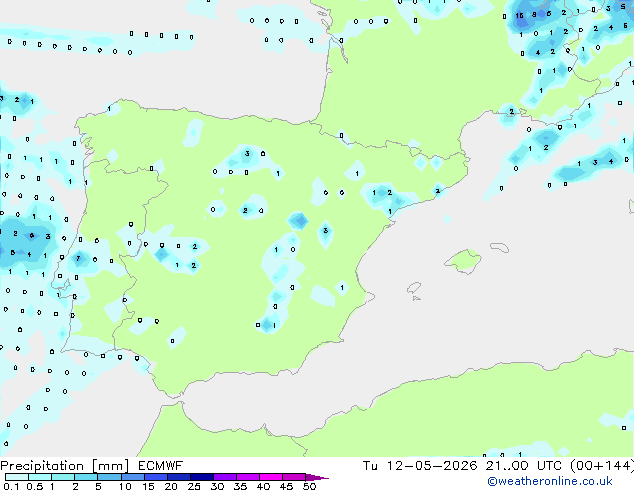Click the legend label '10'
This screenshot has width=634, height=490.
[125, 486]
